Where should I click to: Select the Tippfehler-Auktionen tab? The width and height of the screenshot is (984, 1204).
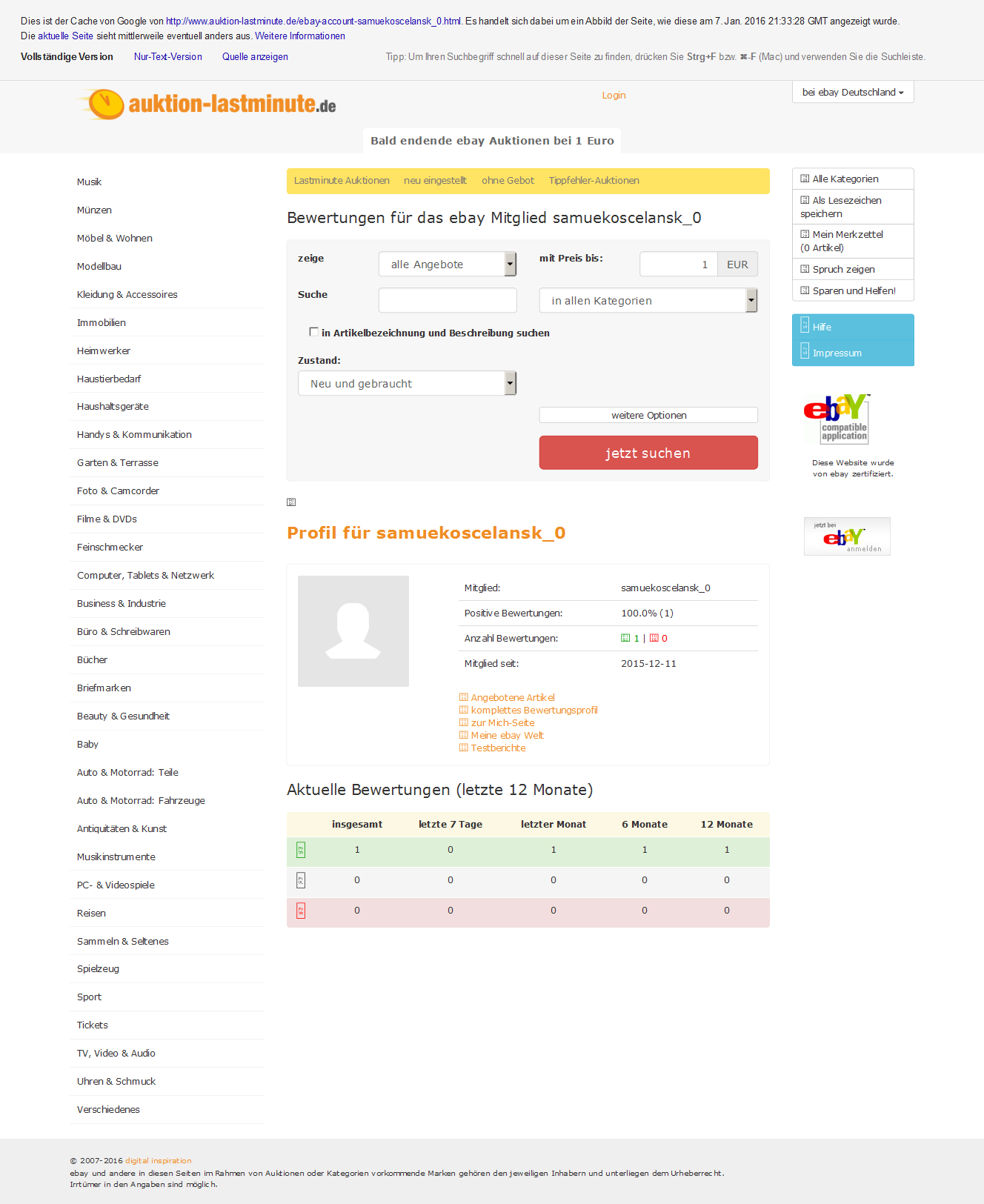pos(594,180)
